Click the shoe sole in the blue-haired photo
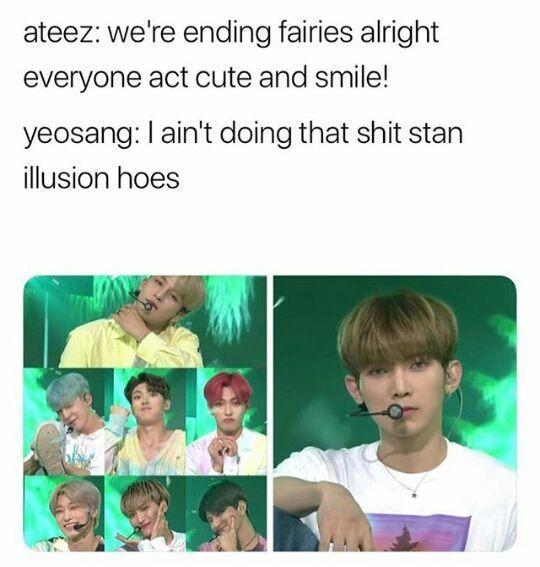Image resolution: width=540 pixels, height=567 pixels. coord(46,448)
